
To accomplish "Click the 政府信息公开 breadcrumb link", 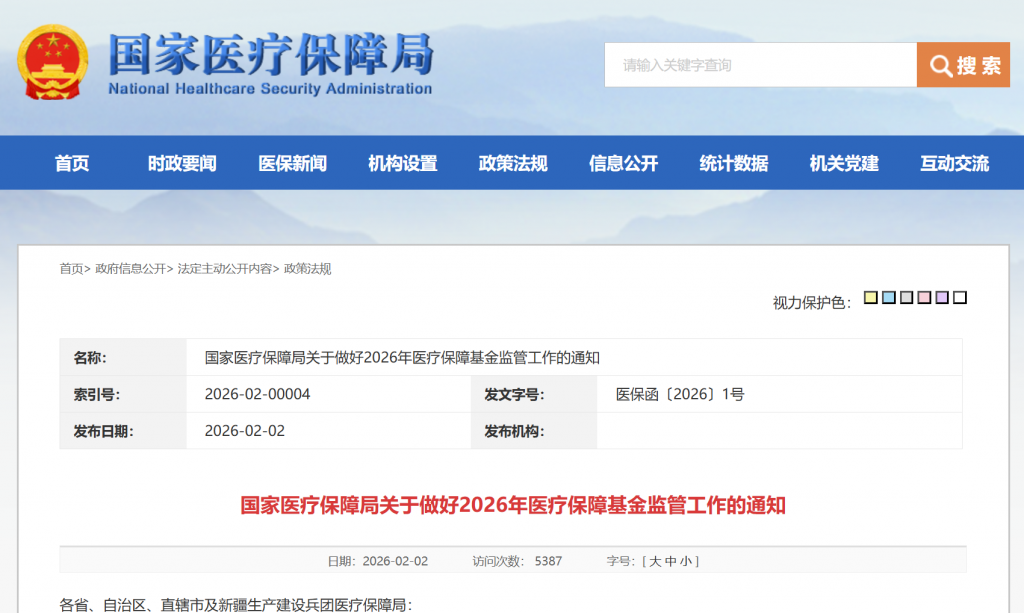I will pyautogui.click(x=130, y=269).
